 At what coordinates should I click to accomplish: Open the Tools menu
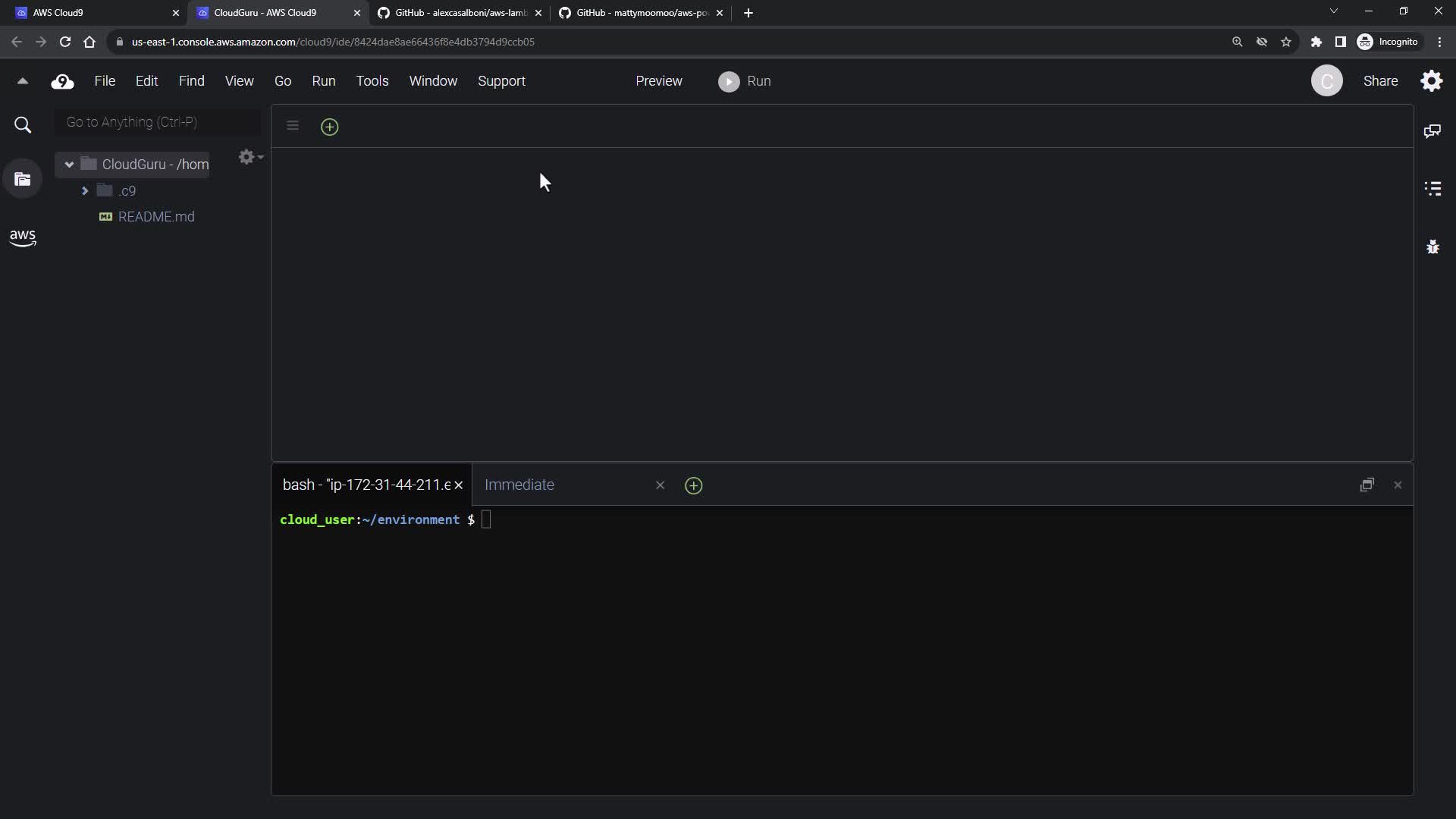pos(372,81)
